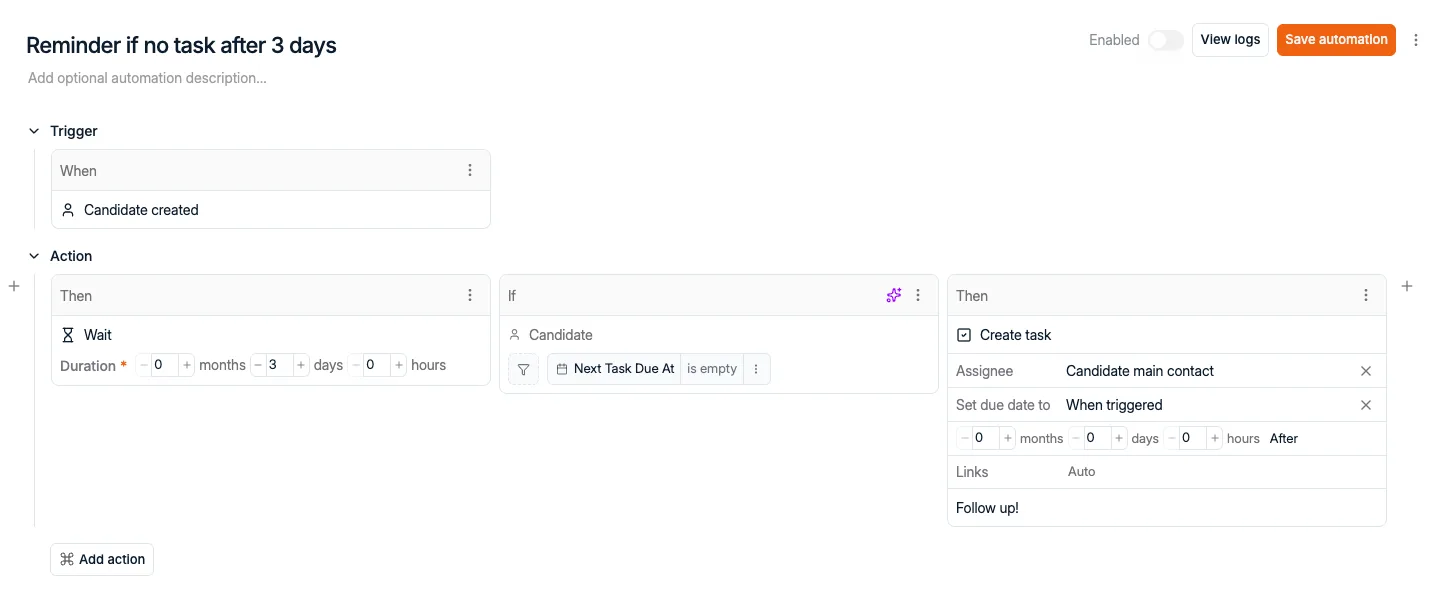Open the Create task block's three-dot menu
The image size is (1449, 609).
point(1366,295)
